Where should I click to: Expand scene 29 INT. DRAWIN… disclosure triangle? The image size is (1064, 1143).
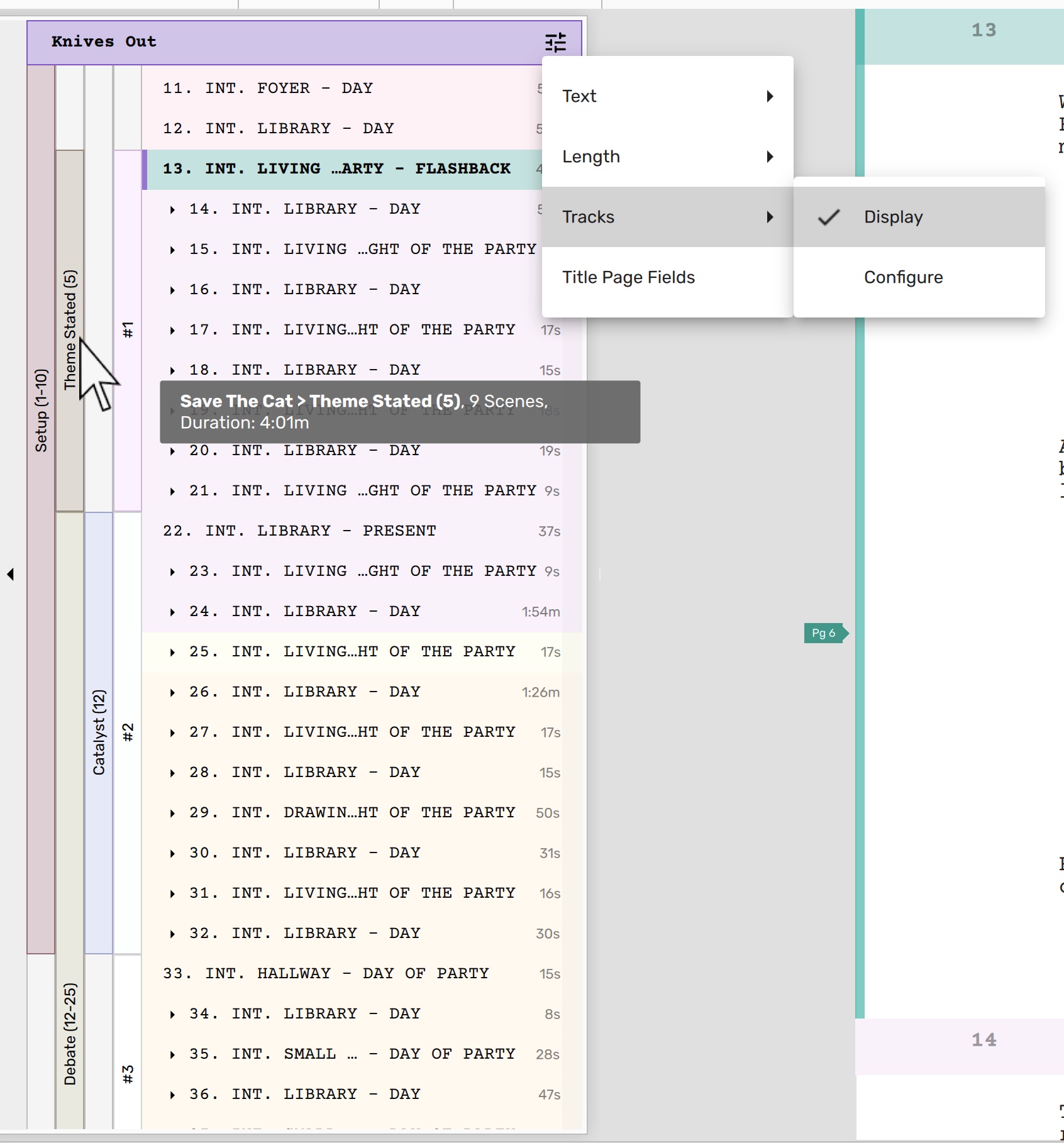coord(172,813)
